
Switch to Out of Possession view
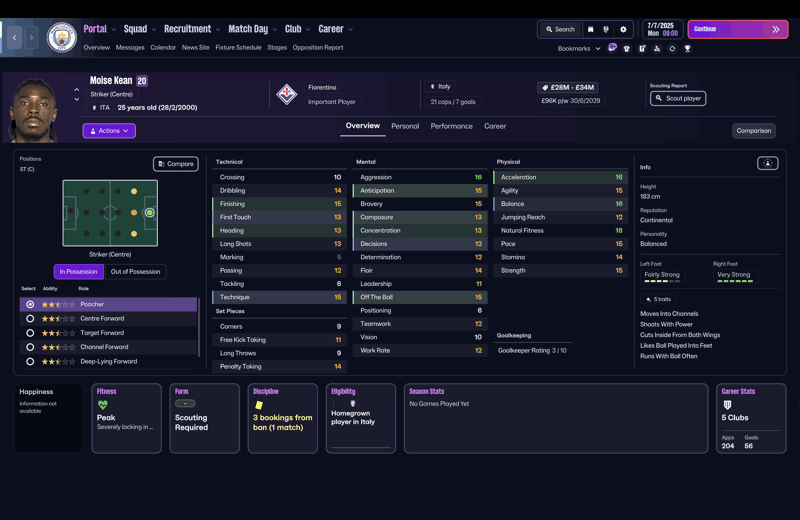(135, 271)
